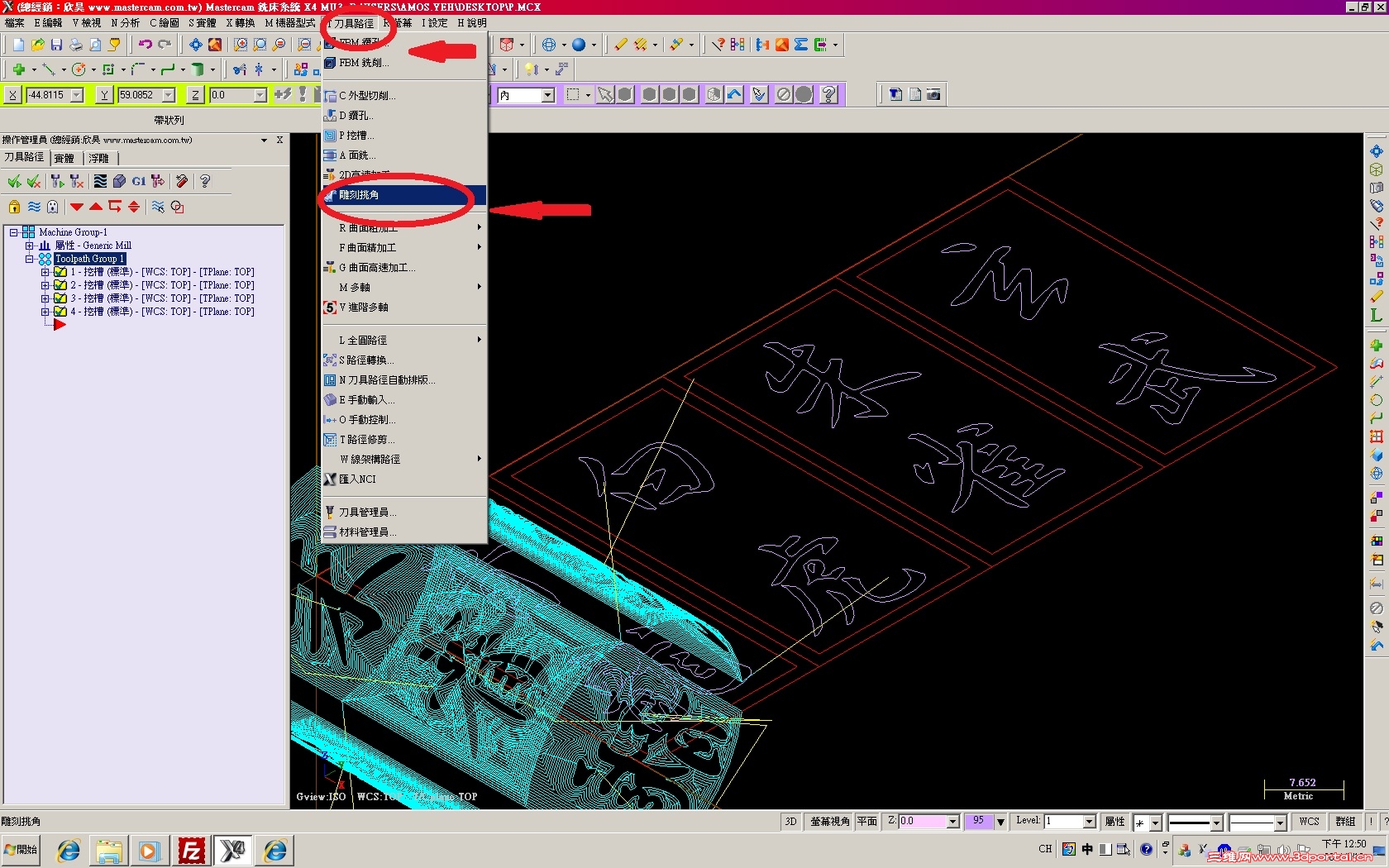Click the analyze question mark icon in toolbar

point(718,45)
